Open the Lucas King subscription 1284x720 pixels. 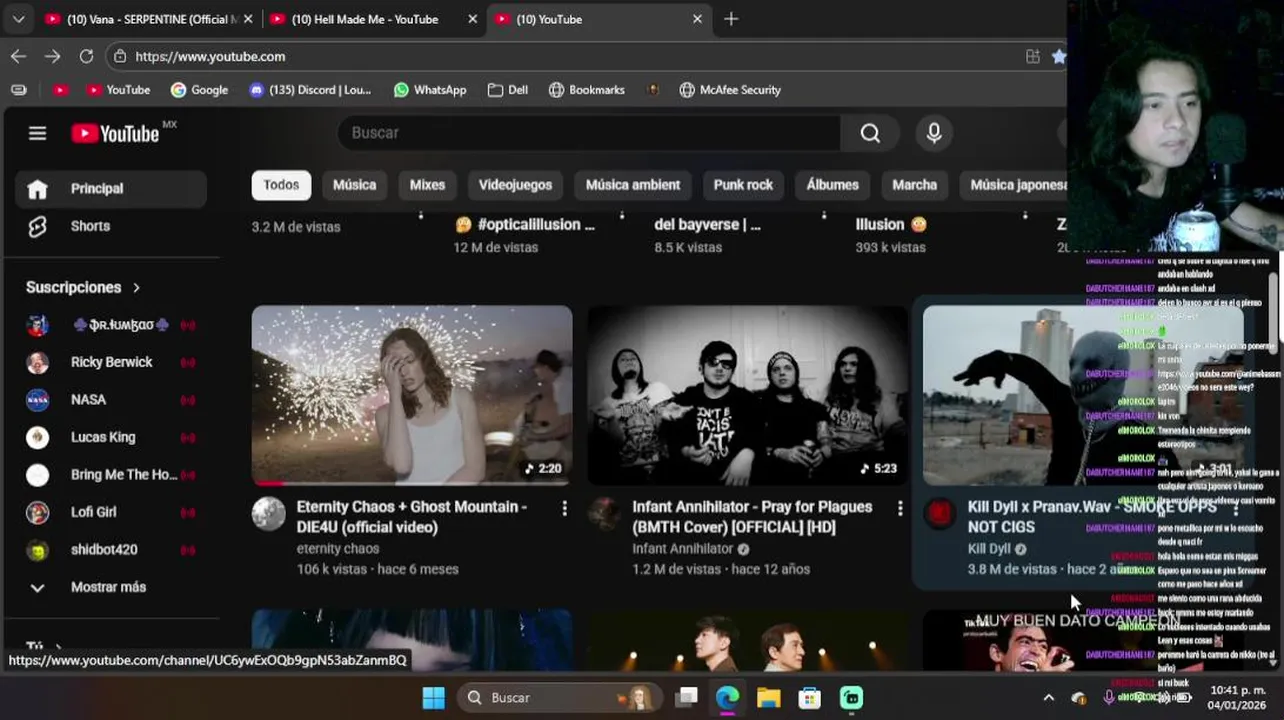(x=111, y=437)
